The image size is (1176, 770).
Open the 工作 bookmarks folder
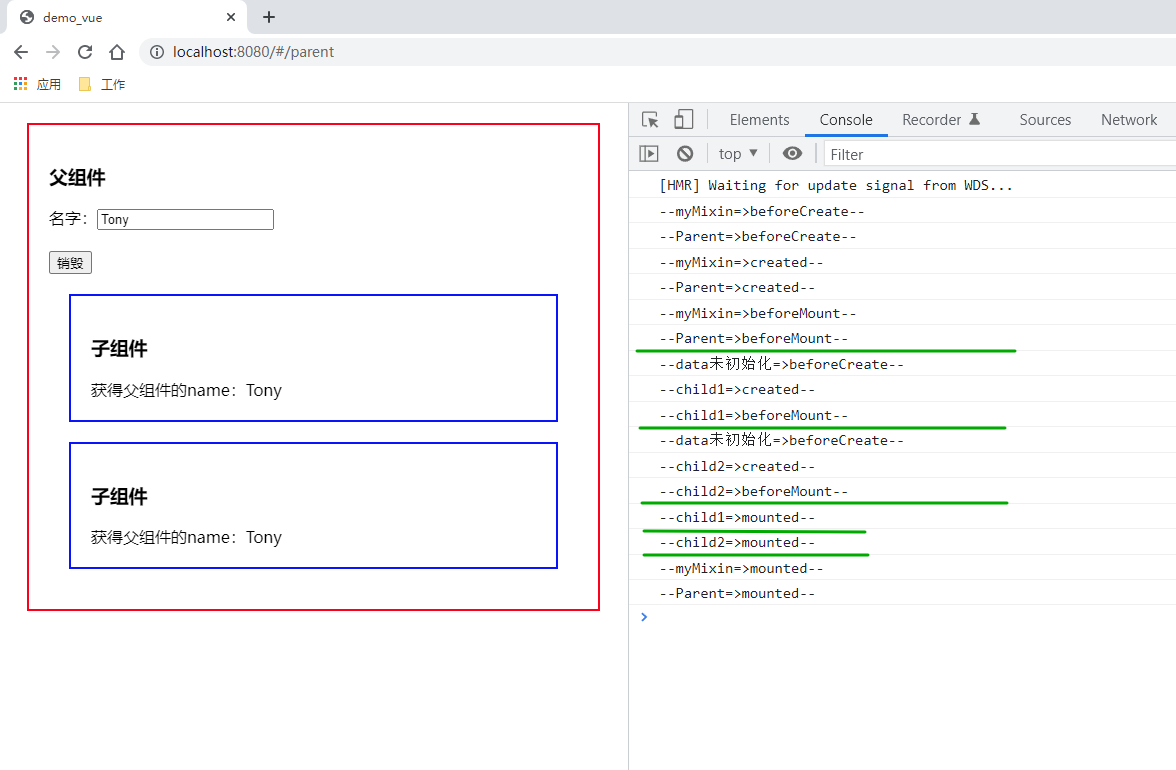102,84
